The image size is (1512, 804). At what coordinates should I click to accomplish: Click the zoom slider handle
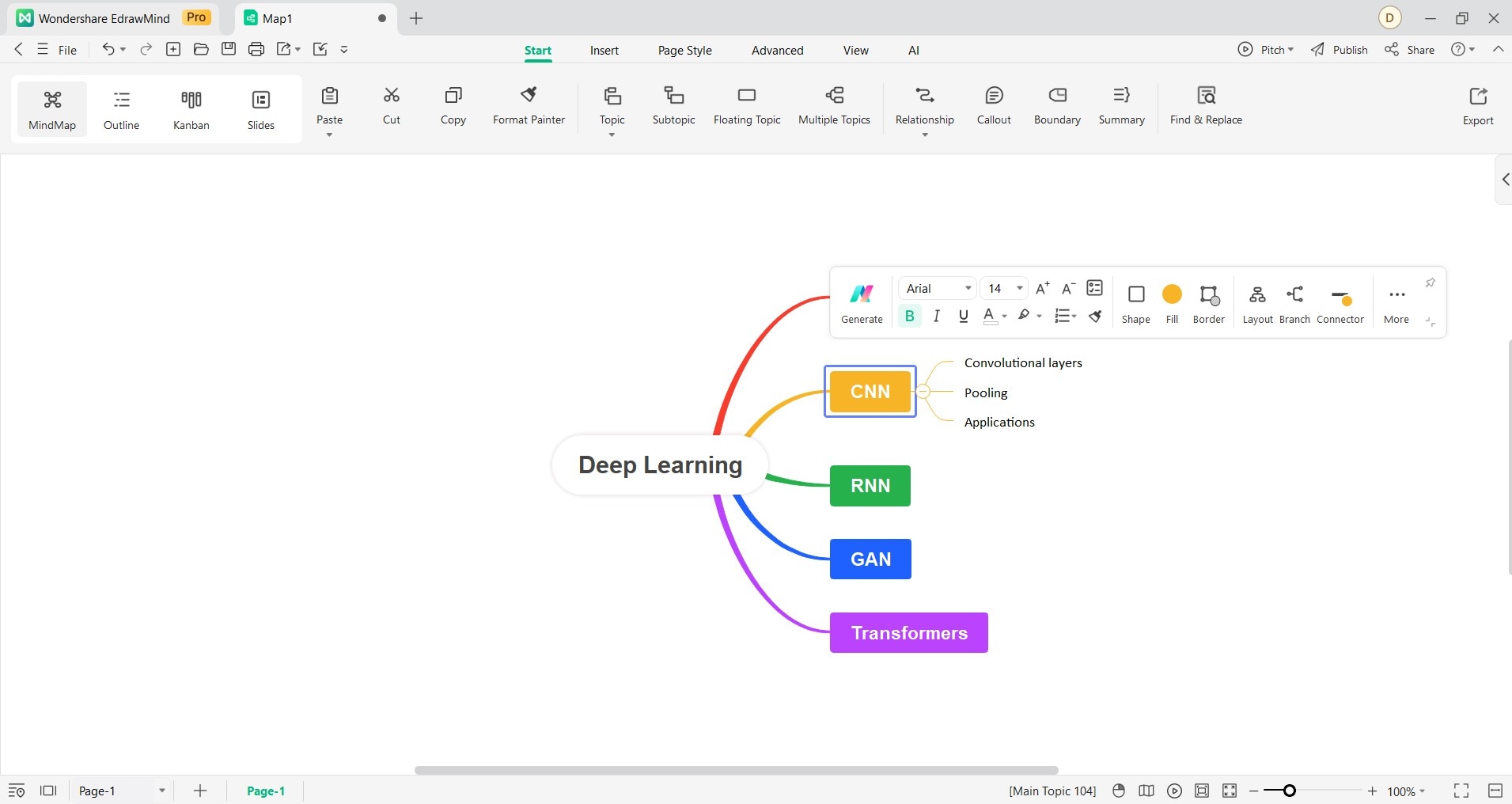pyautogui.click(x=1289, y=791)
